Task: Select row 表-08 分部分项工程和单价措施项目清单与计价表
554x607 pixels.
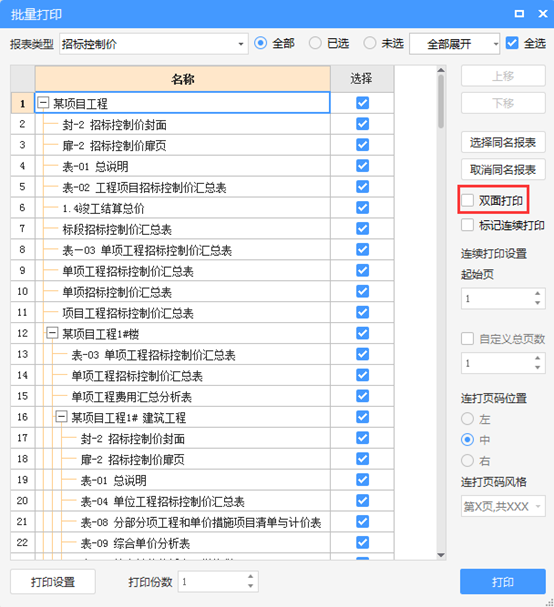Action: 183,522
